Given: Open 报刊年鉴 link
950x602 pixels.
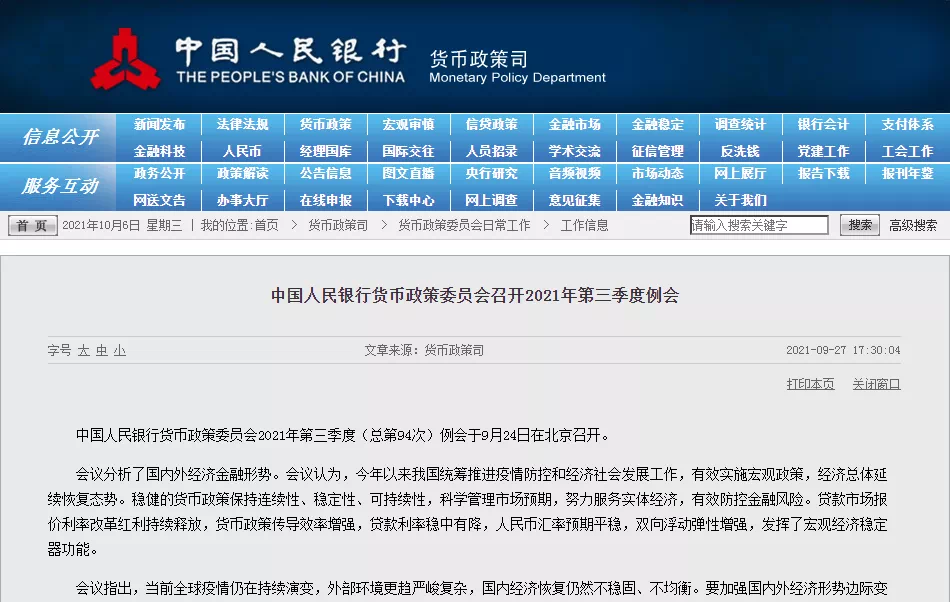Looking at the screenshot, I should coord(907,173).
